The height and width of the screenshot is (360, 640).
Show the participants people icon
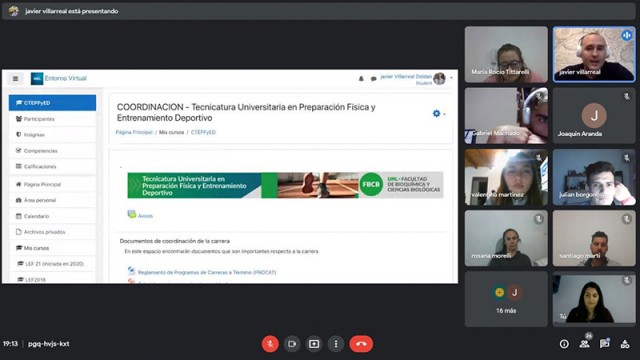tap(584, 344)
